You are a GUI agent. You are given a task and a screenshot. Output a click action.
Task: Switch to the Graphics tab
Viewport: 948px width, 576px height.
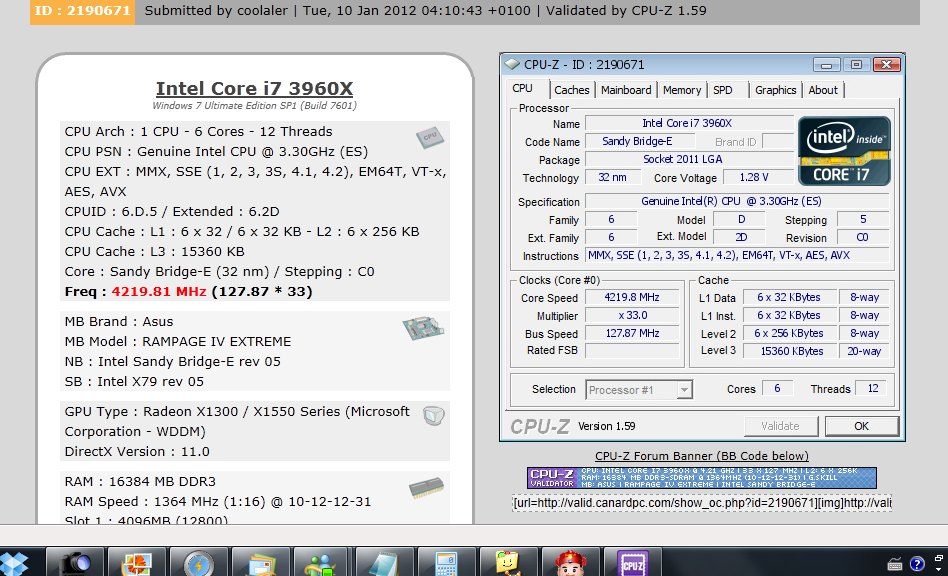pyautogui.click(x=776, y=90)
